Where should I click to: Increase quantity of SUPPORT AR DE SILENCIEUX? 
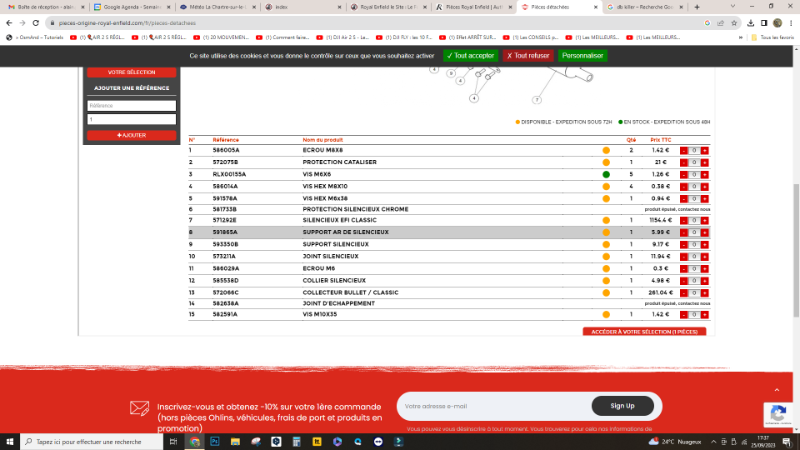(x=705, y=232)
